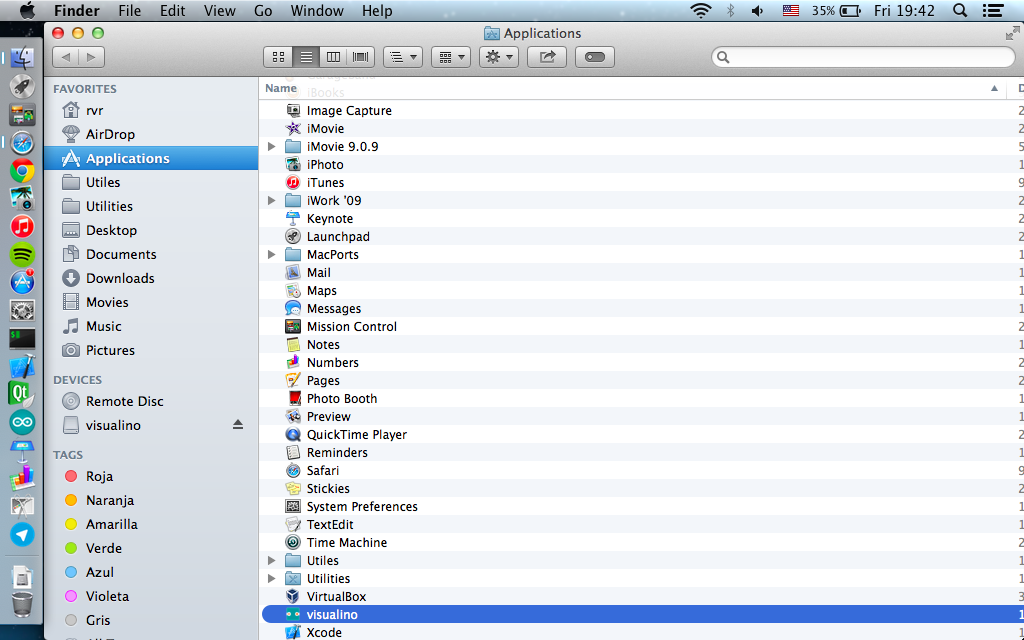Go back with the left arrow button
Image resolution: width=1024 pixels, height=640 pixels.
pyautogui.click(x=65, y=57)
